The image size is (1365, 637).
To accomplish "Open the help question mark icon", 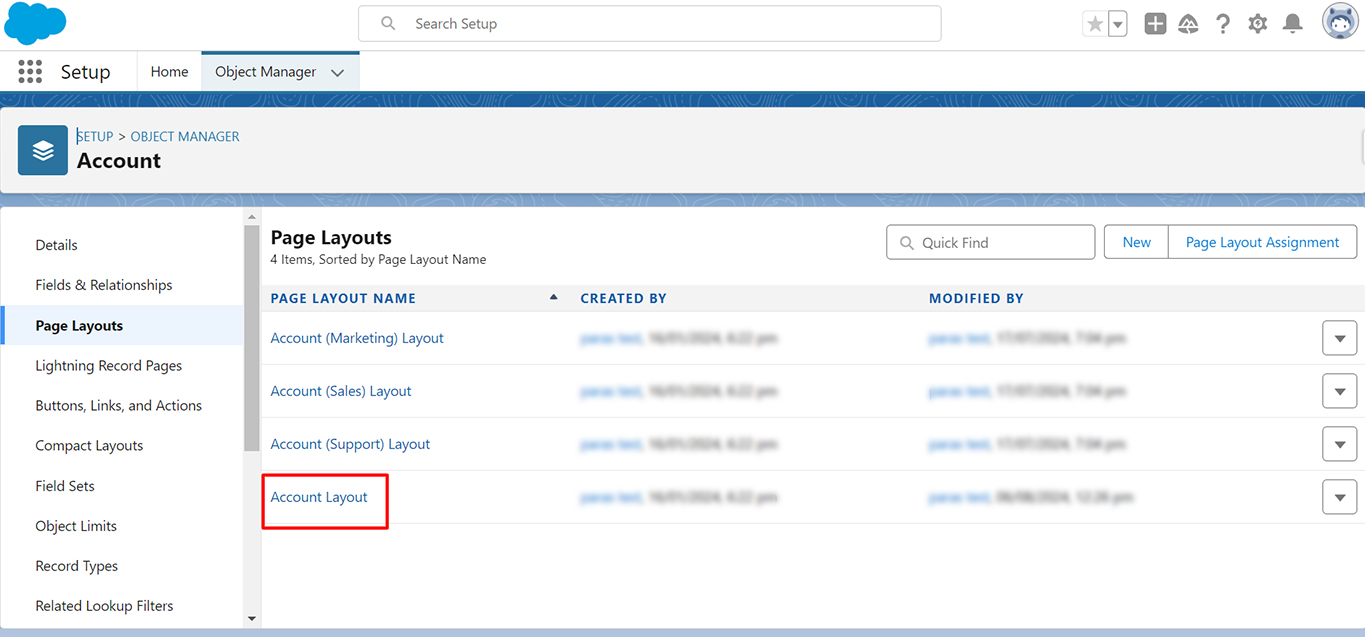I will pos(1223,24).
